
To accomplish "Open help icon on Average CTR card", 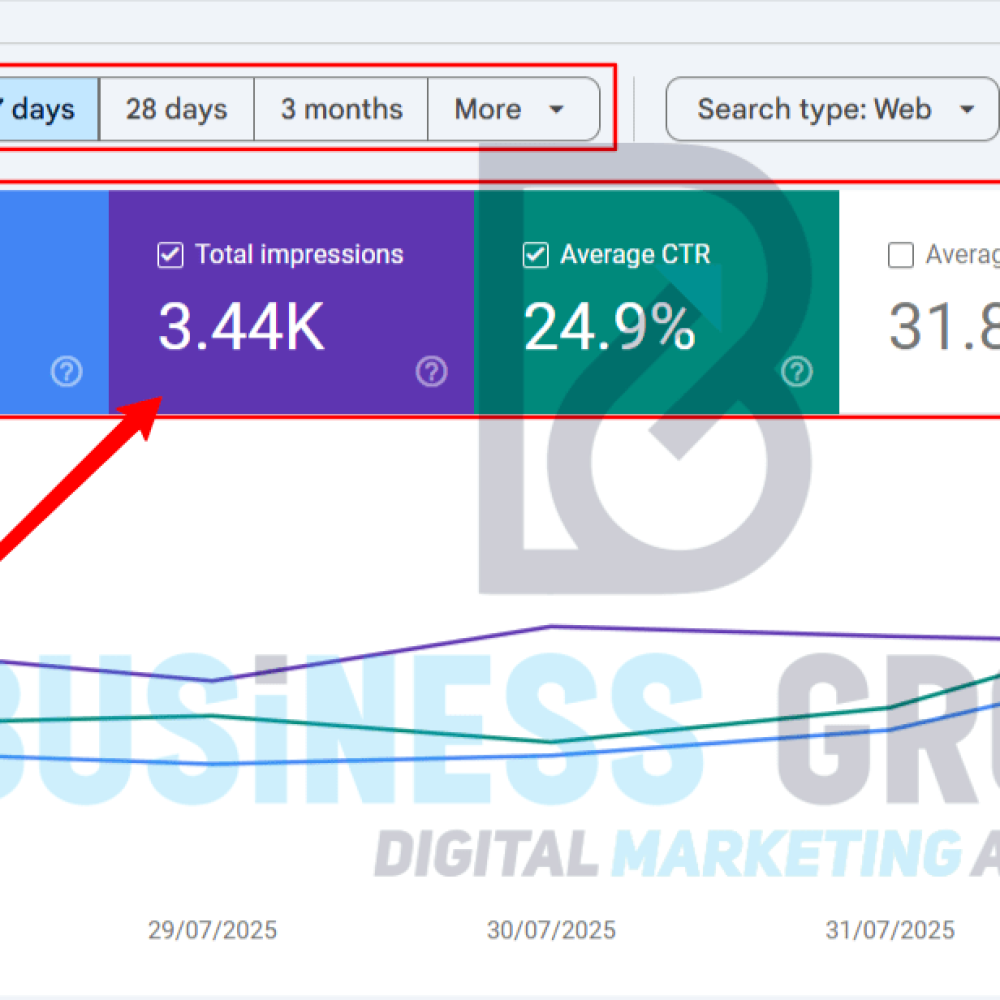I will [797, 371].
